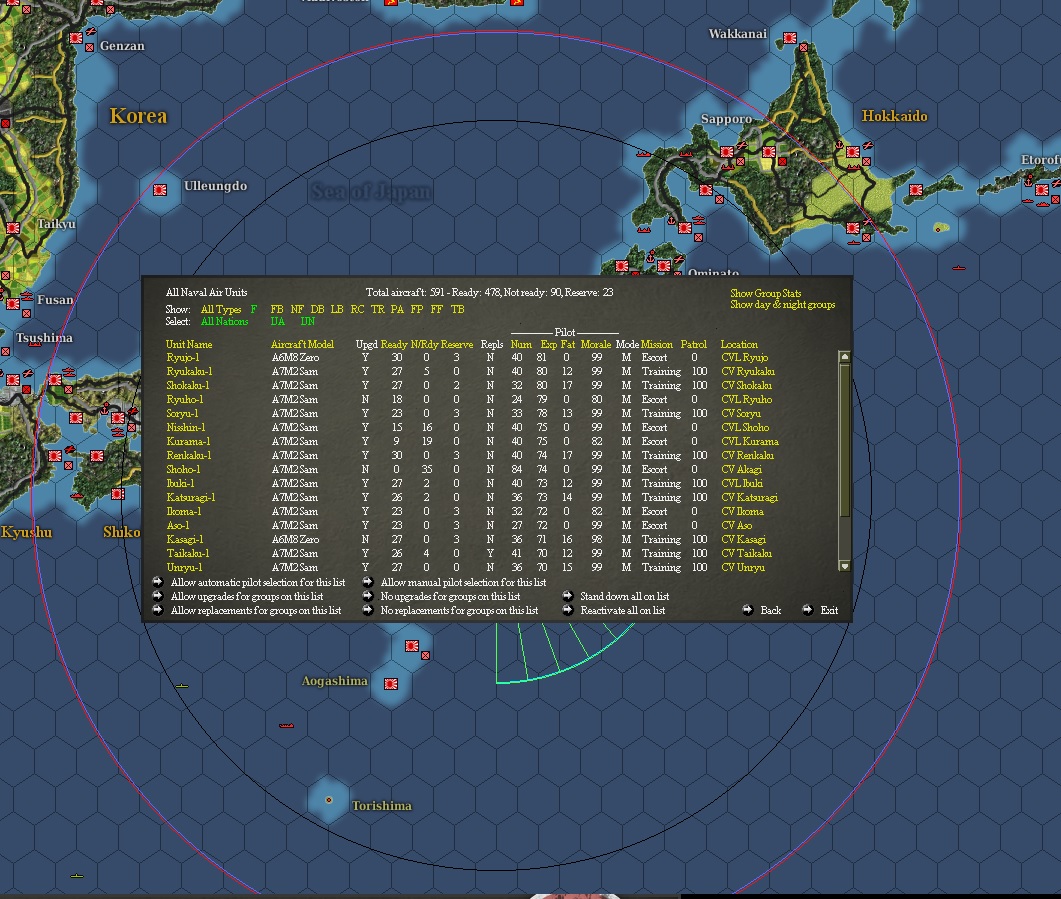Click Allow replacements for groups on this list
This screenshot has height=899, width=1061.
[x=256, y=610]
